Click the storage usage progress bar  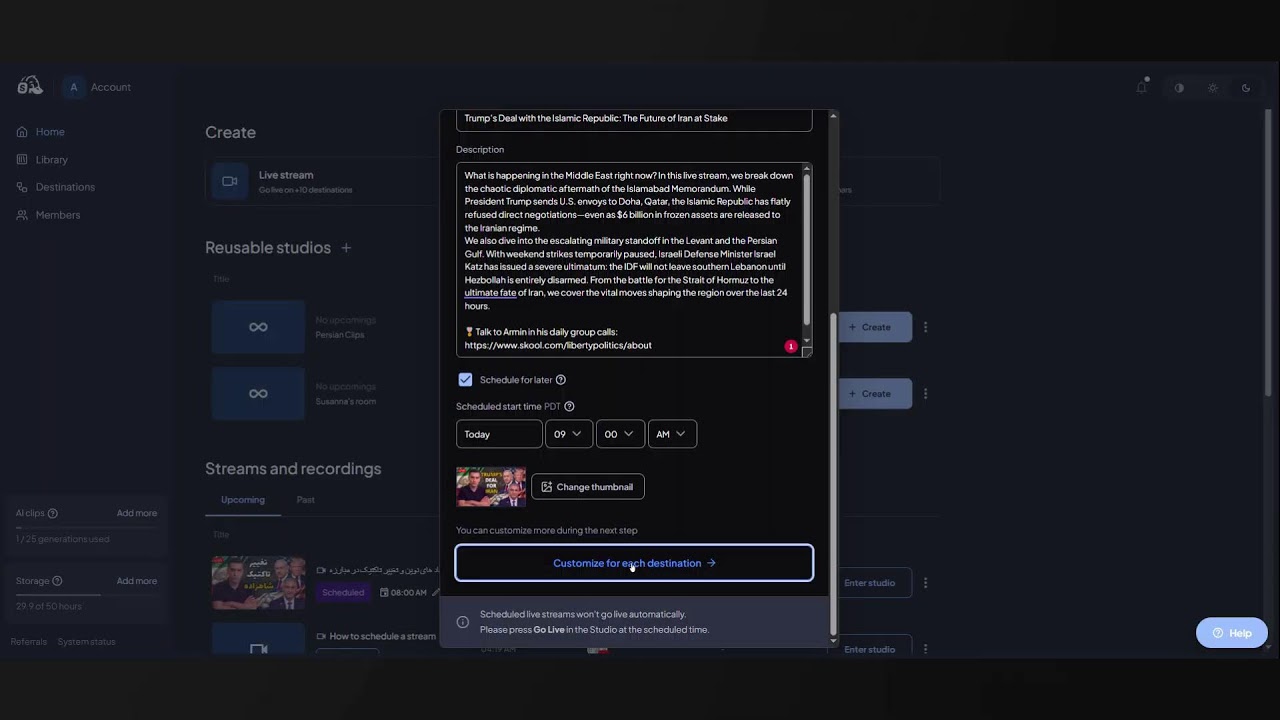(86, 595)
